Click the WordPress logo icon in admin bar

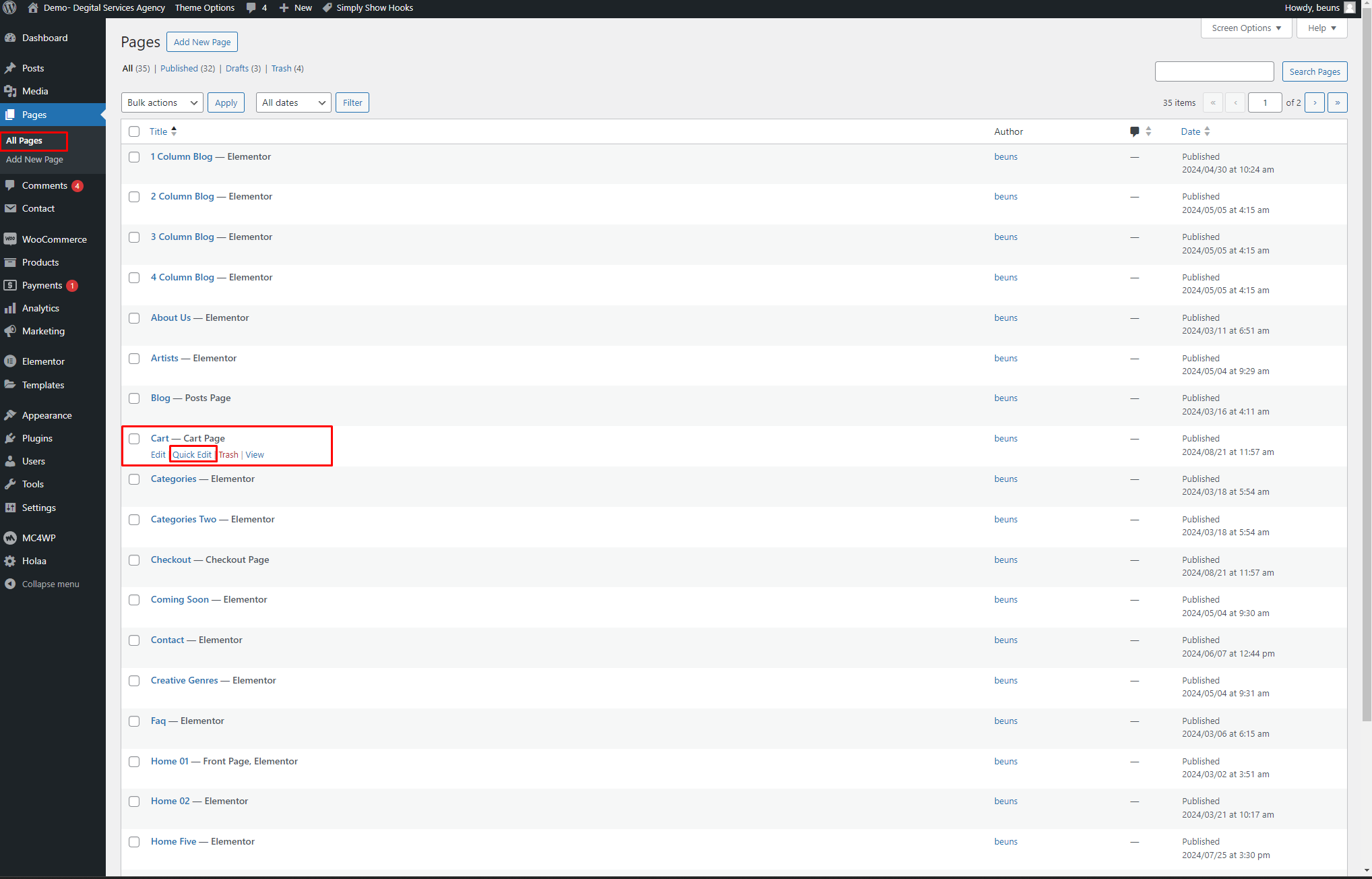[9, 8]
